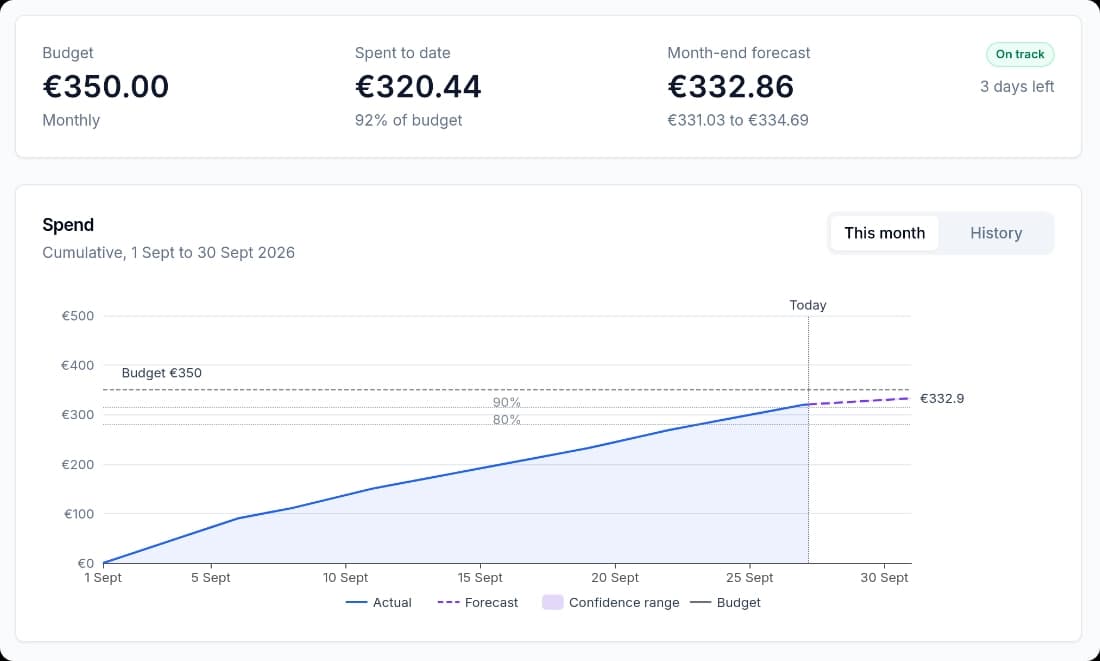Click the €0 y-axis label
The image size is (1100, 661).
[x=86, y=563]
